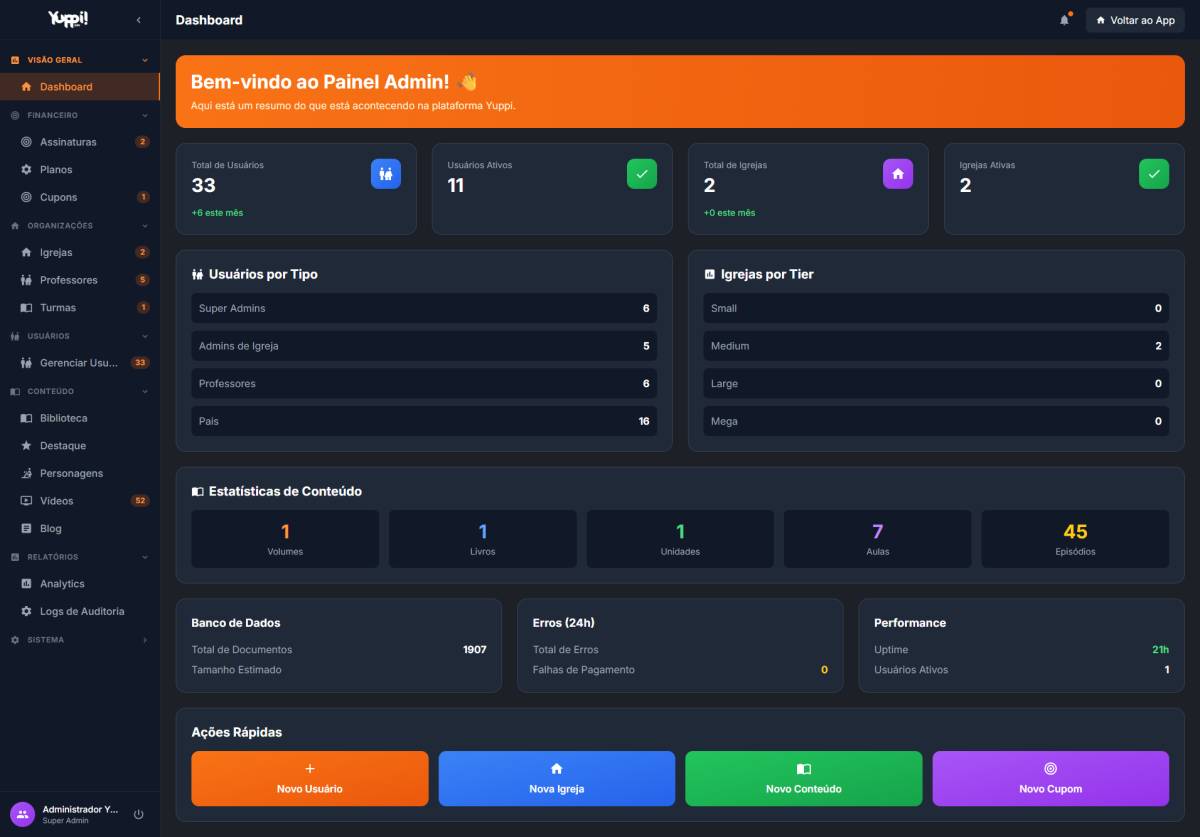Click the Professores row showing 6

pos(424,383)
